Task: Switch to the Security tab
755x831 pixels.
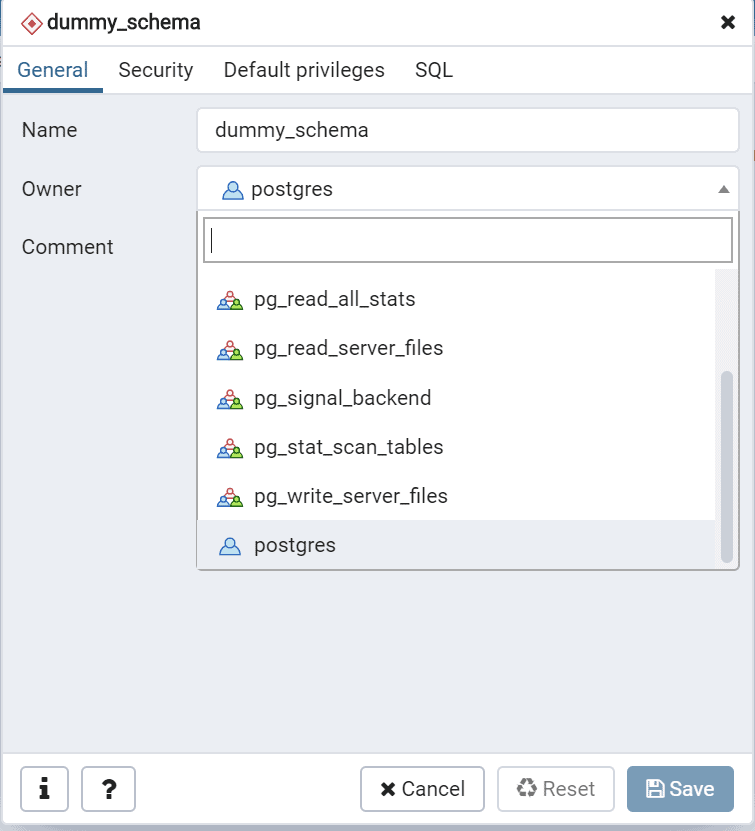Action: pyautogui.click(x=155, y=70)
